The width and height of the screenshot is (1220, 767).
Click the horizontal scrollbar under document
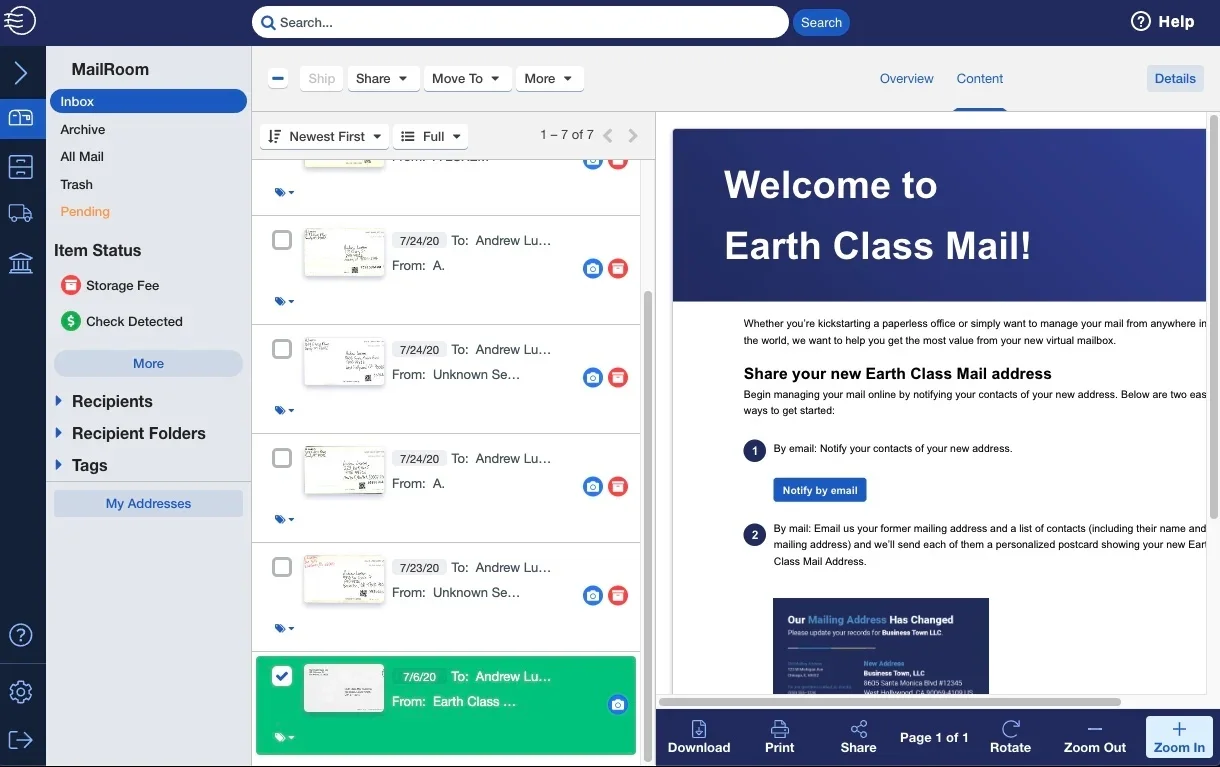click(x=890, y=702)
